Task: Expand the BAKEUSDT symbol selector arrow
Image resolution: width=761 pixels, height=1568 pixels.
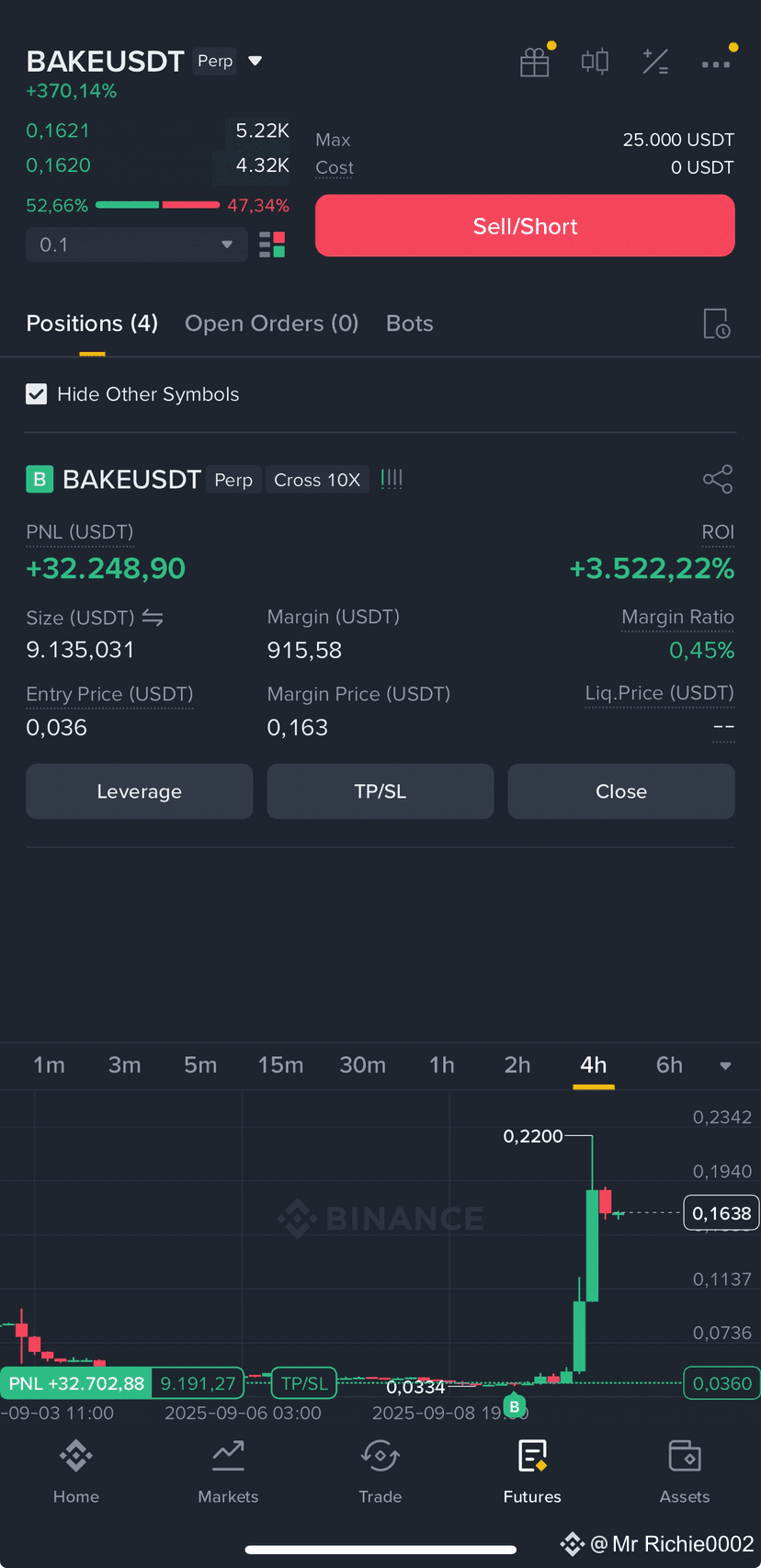Action: pyautogui.click(x=256, y=62)
